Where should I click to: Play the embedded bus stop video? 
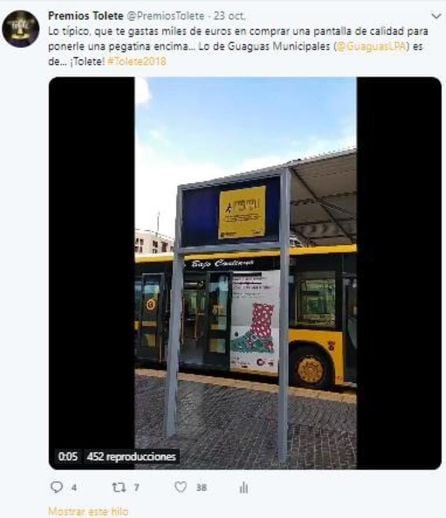tap(245, 273)
